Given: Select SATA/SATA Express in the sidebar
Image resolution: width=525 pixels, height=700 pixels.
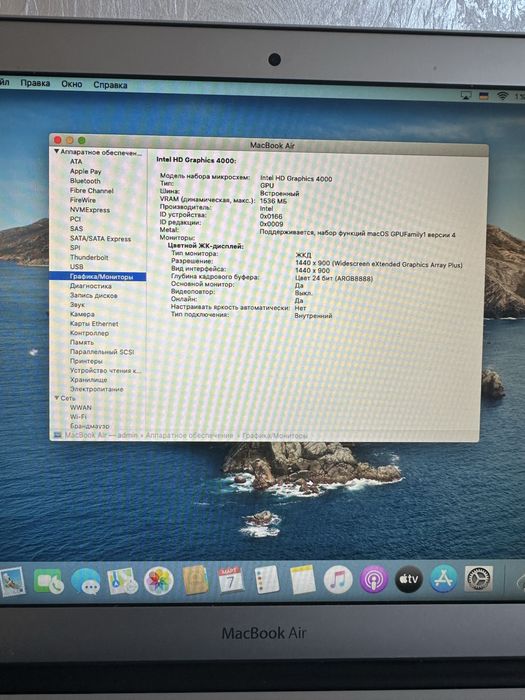Looking at the screenshot, I should [100, 238].
